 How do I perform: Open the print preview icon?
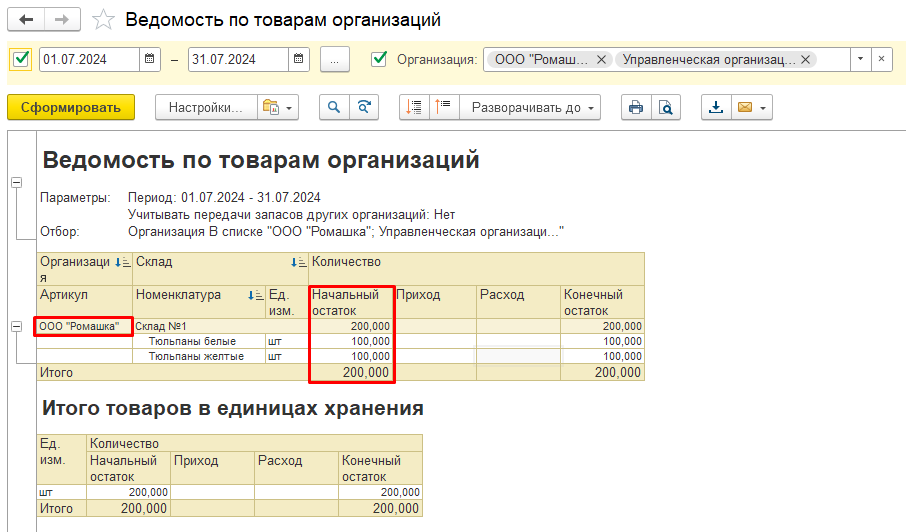point(665,108)
